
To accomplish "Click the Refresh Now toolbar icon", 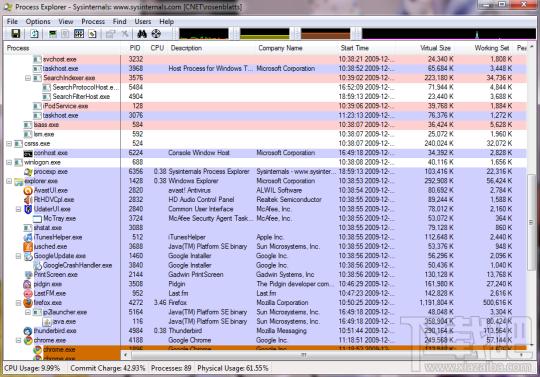I will coord(34,34).
